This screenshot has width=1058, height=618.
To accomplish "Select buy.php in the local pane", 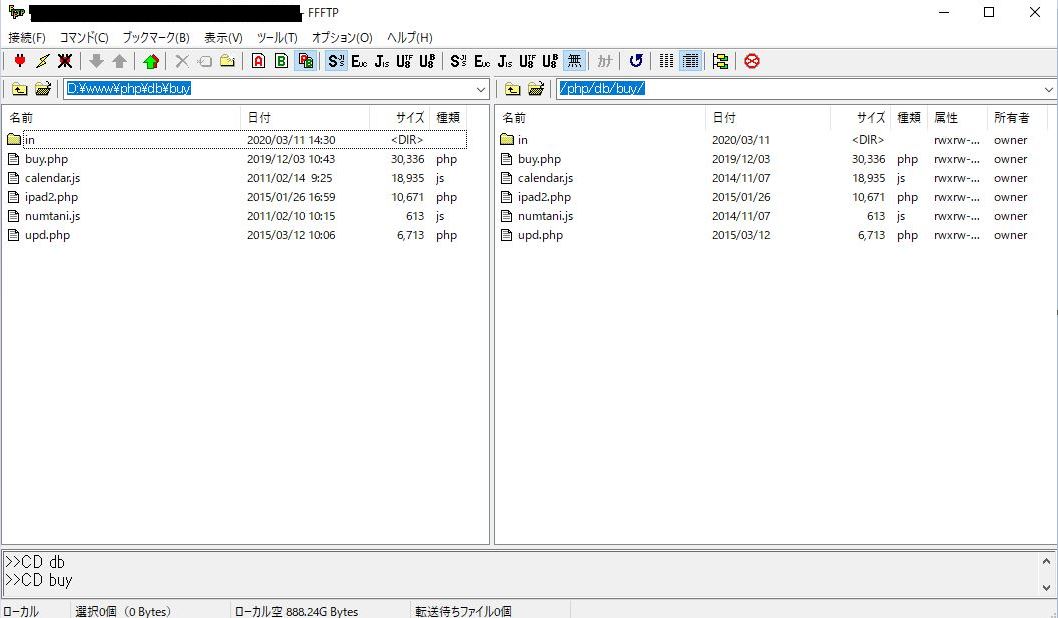I will [x=44, y=159].
